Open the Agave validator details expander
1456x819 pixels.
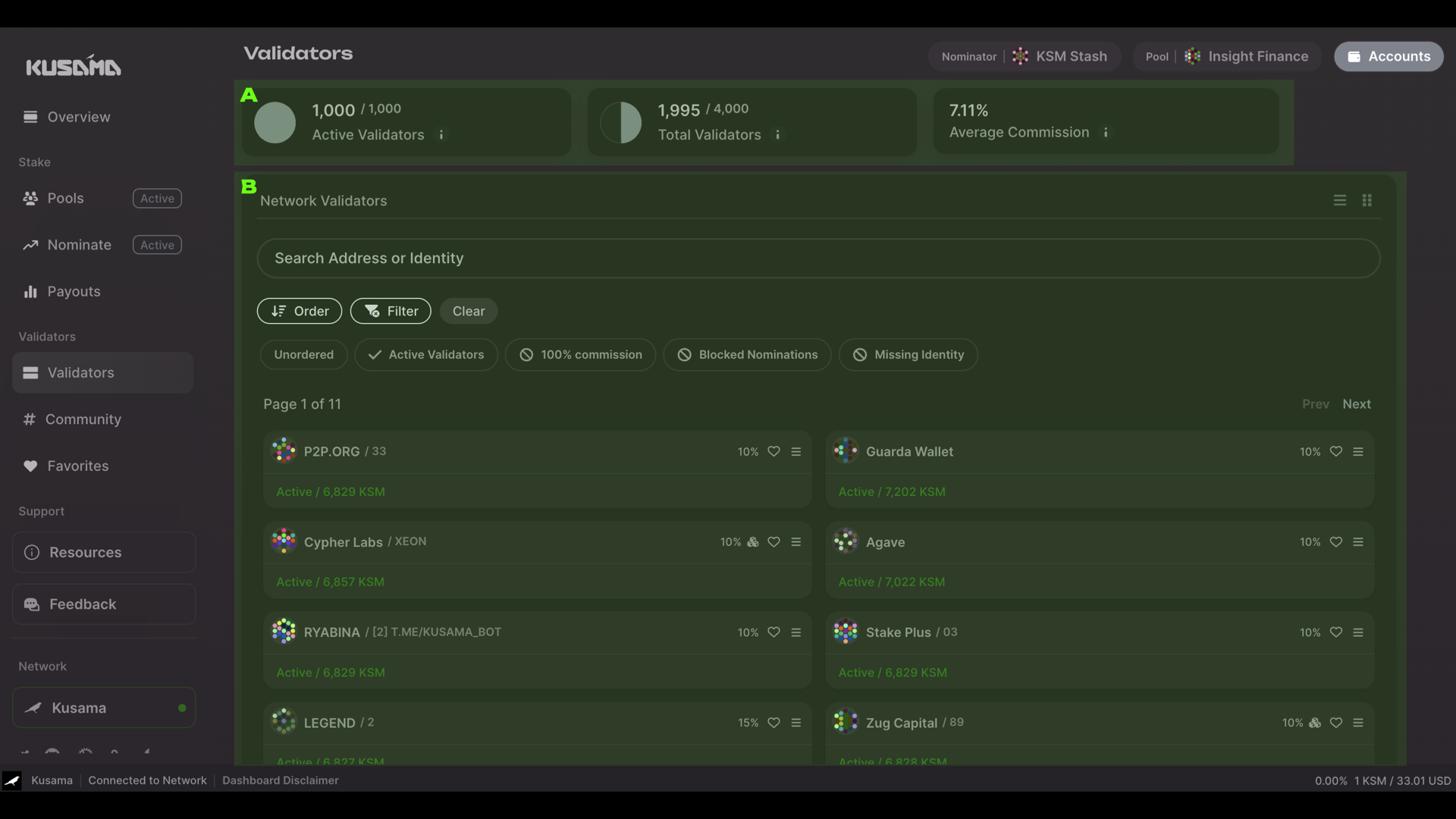pos(1358,542)
